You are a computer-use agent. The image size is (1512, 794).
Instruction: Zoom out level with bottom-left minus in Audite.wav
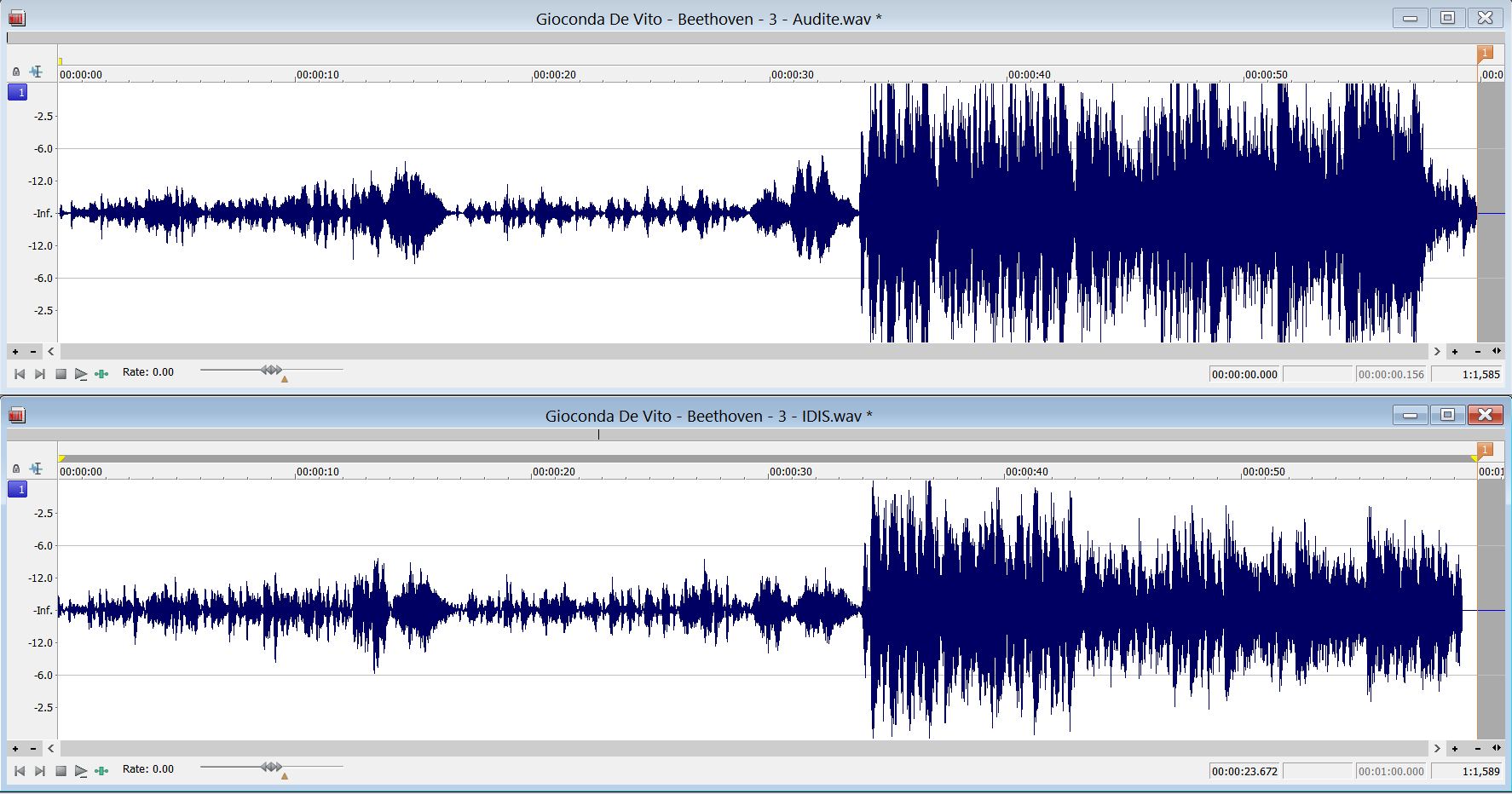pos(33,352)
